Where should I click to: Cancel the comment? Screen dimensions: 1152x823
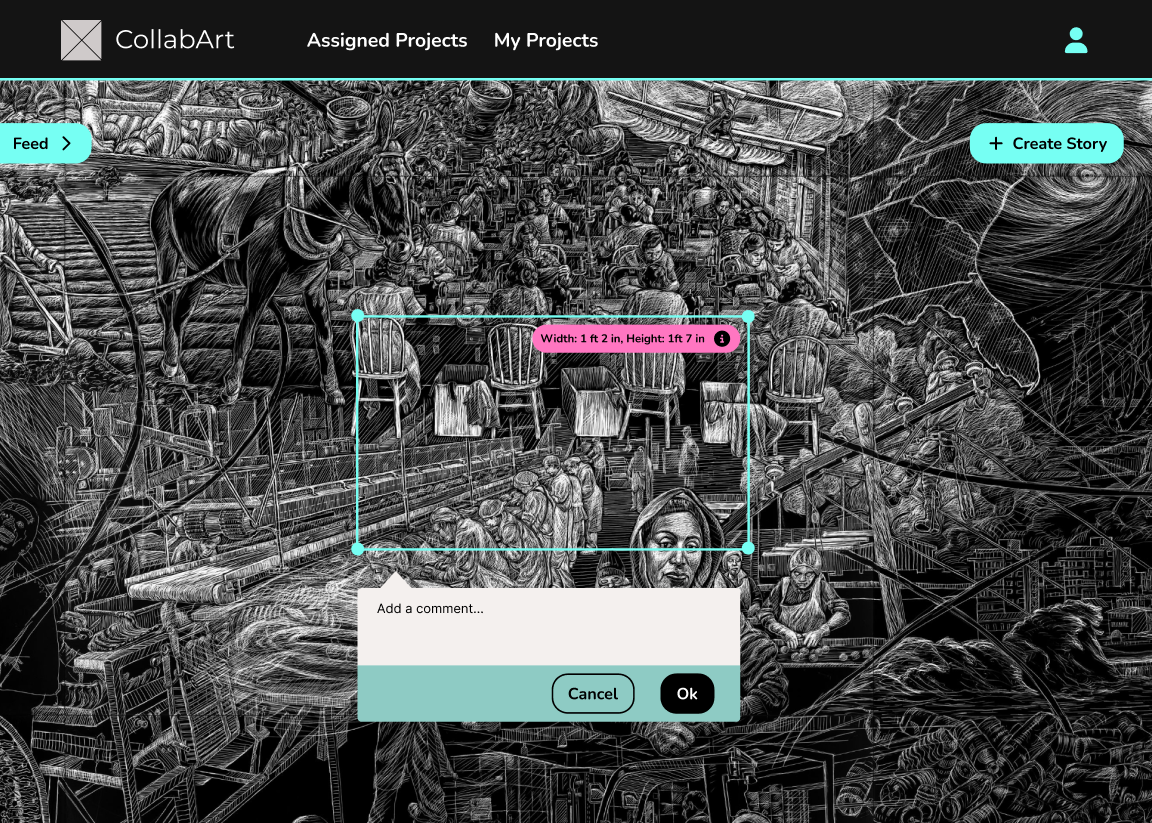(x=593, y=694)
